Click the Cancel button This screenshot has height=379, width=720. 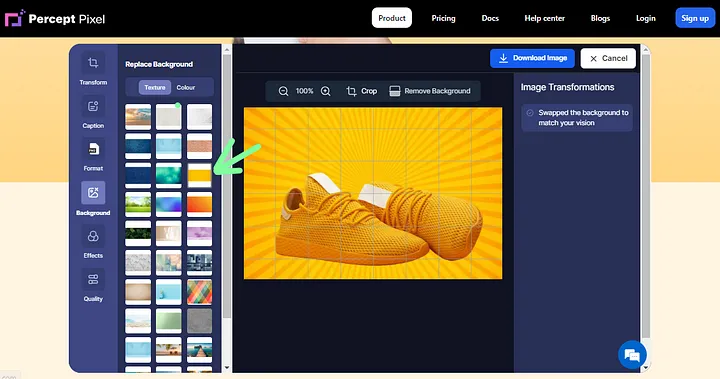pyautogui.click(x=608, y=58)
